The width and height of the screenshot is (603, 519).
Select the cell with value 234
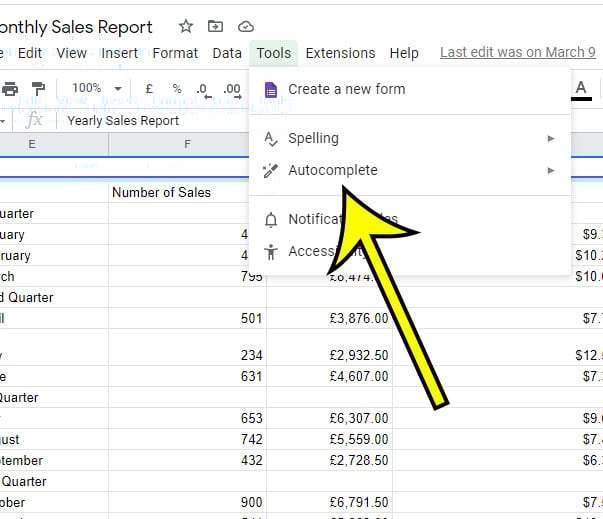[x=187, y=347]
